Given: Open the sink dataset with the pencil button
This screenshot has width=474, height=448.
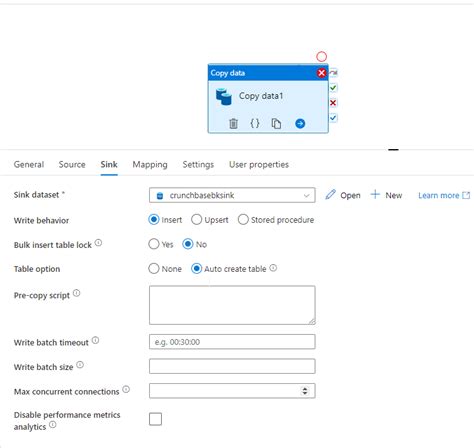Looking at the screenshot, I should [x=343, y=195].
